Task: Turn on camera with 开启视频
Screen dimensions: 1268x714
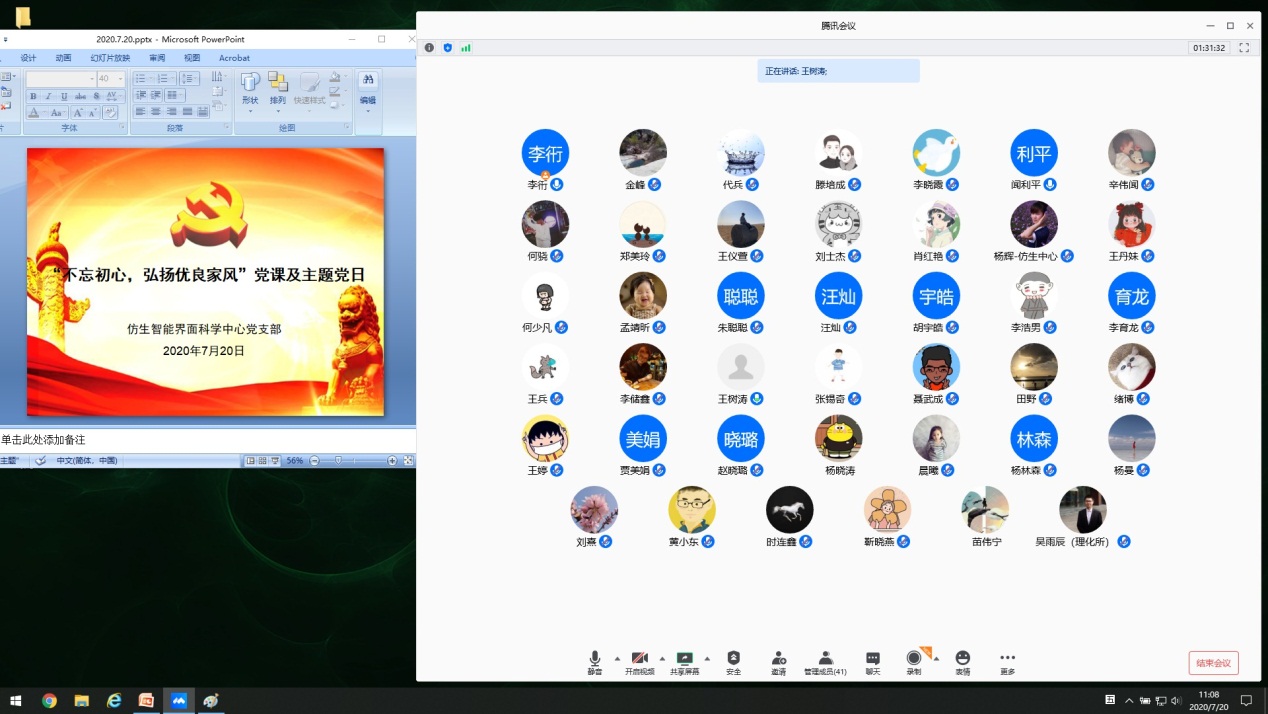Action: click(x=639, y=658)
